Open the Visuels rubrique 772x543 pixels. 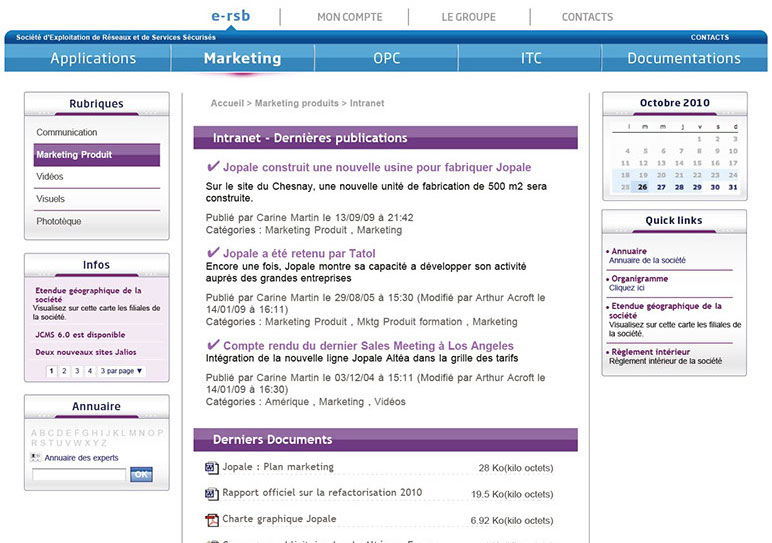click(50, 199)
